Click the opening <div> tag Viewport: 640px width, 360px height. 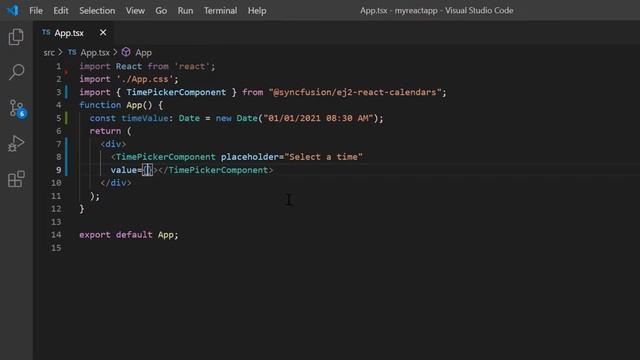[113, 144]
